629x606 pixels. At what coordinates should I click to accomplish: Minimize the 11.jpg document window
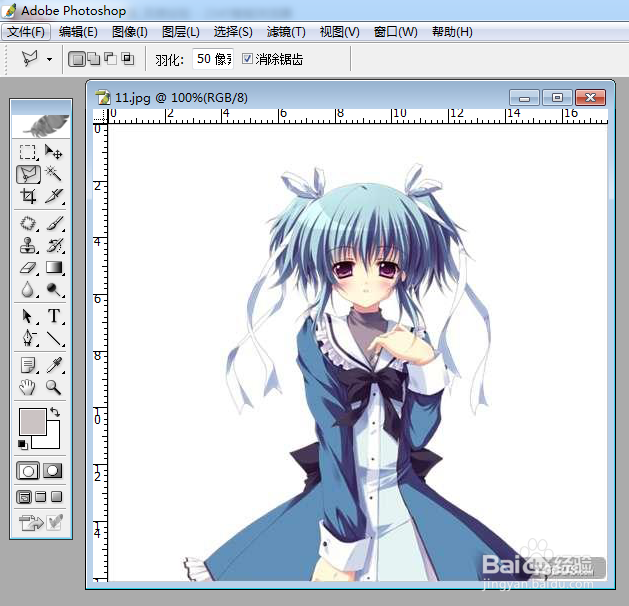524,97
